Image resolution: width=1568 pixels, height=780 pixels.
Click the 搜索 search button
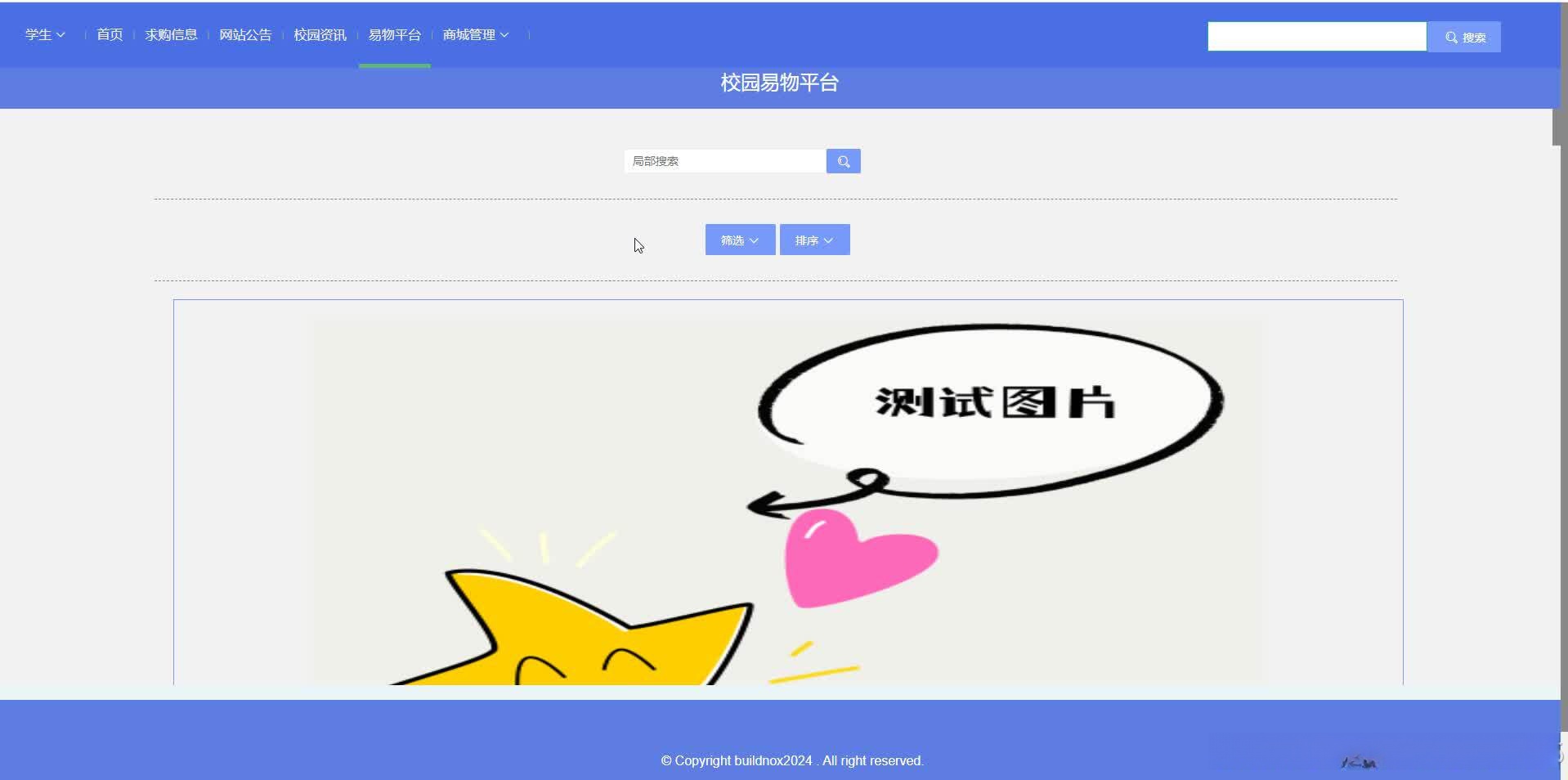[1464, 36]
